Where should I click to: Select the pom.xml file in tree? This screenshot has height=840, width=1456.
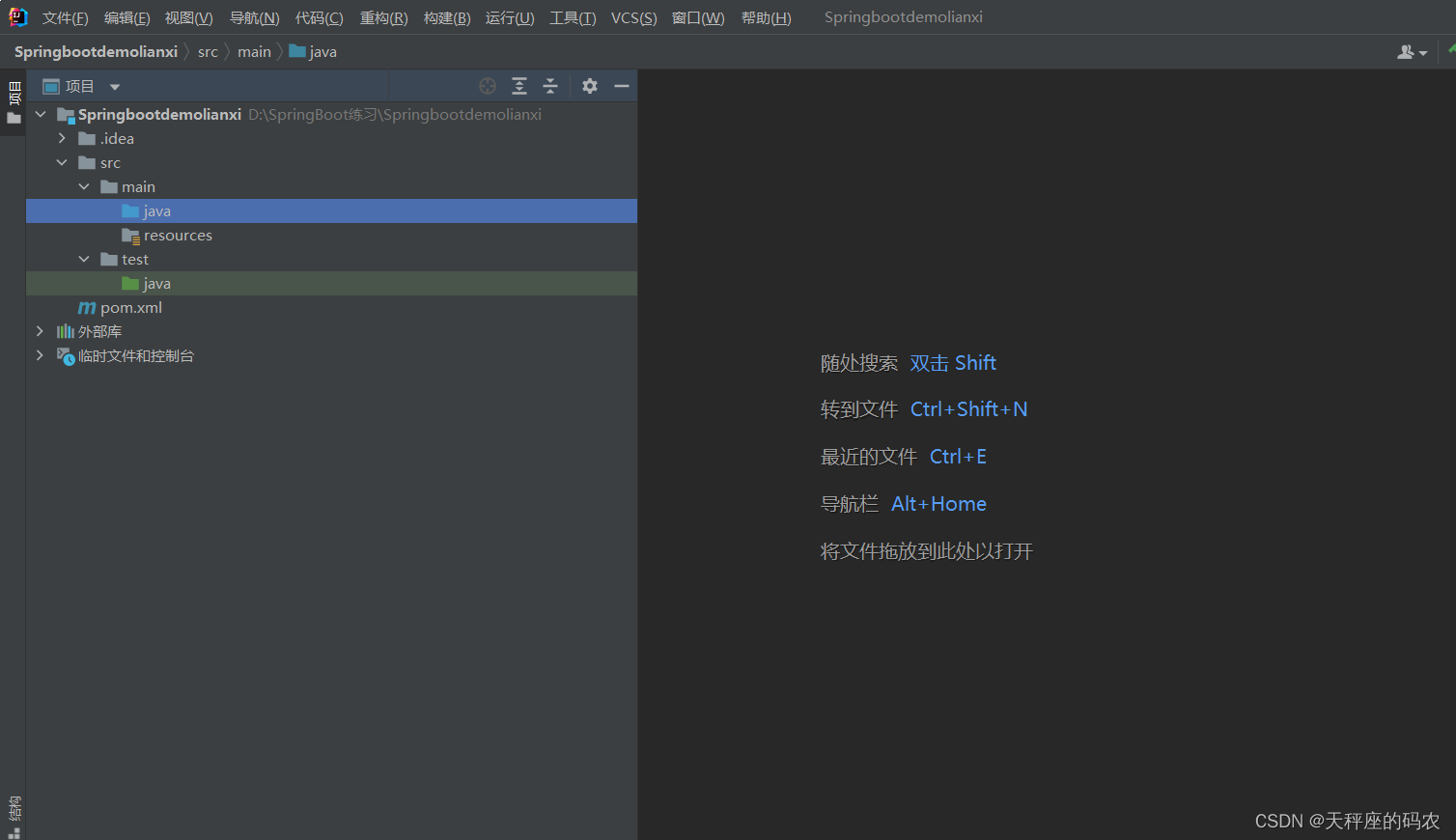[x=131, y=308]
